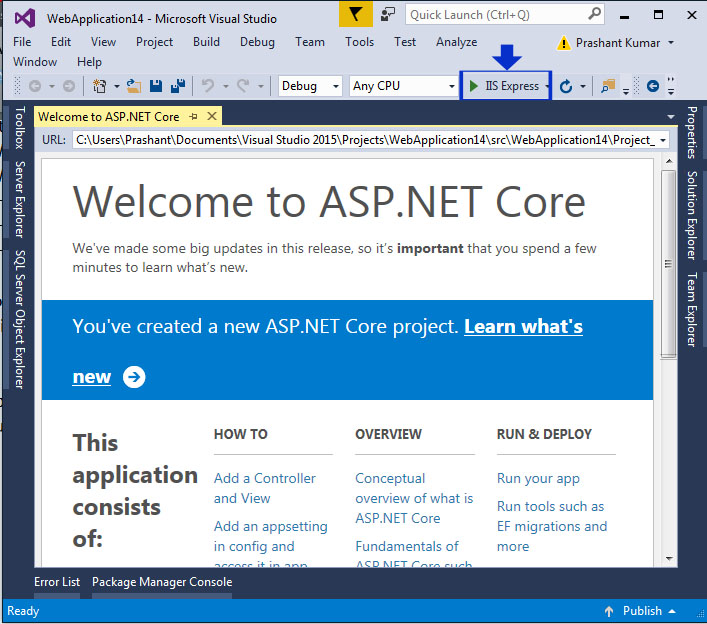Open the Analyze menu
The width and height of the screenshot is (707, 624).
[x=456, y=42]
